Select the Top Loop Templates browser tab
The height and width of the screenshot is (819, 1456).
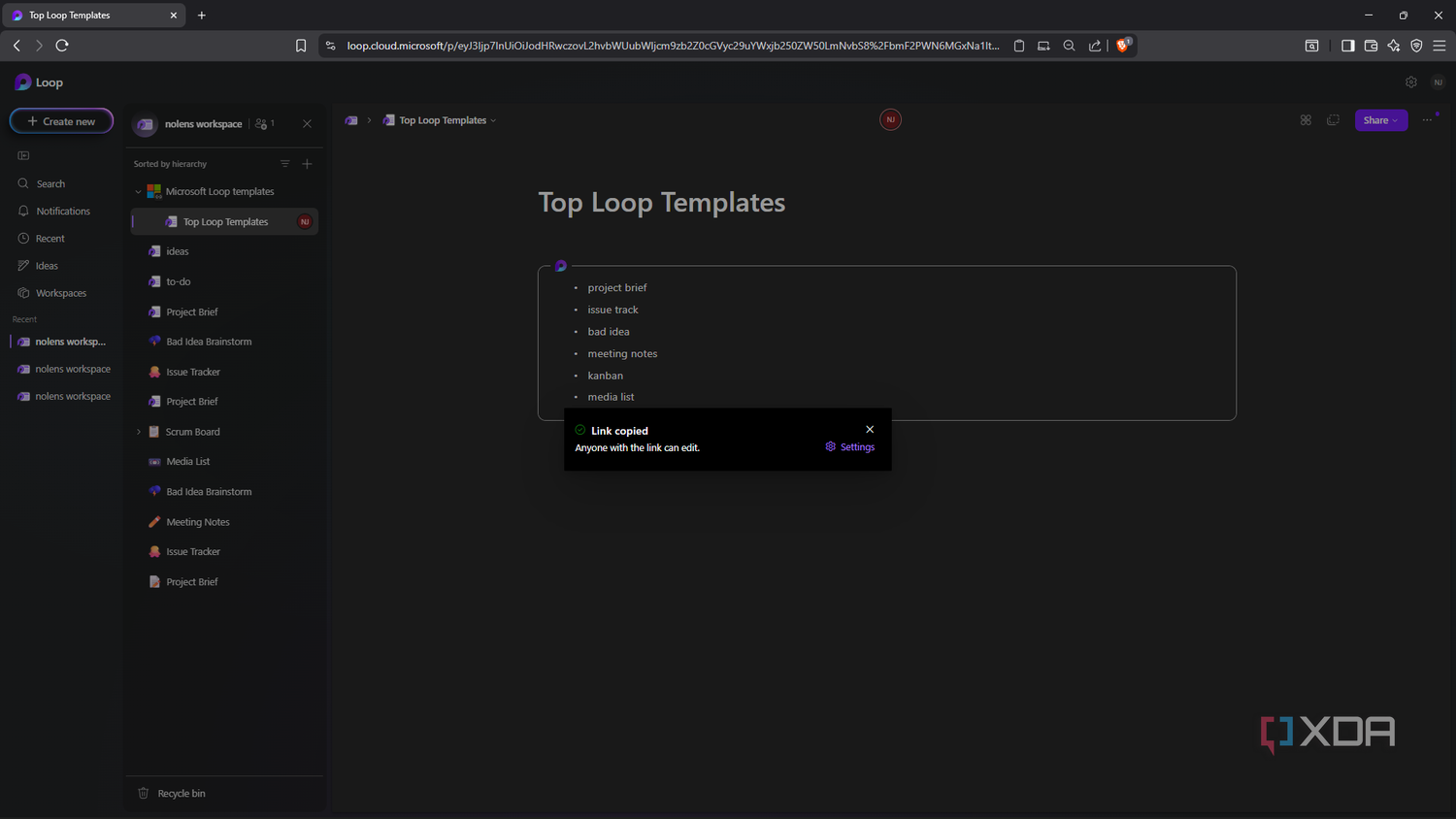pos(92,16)
